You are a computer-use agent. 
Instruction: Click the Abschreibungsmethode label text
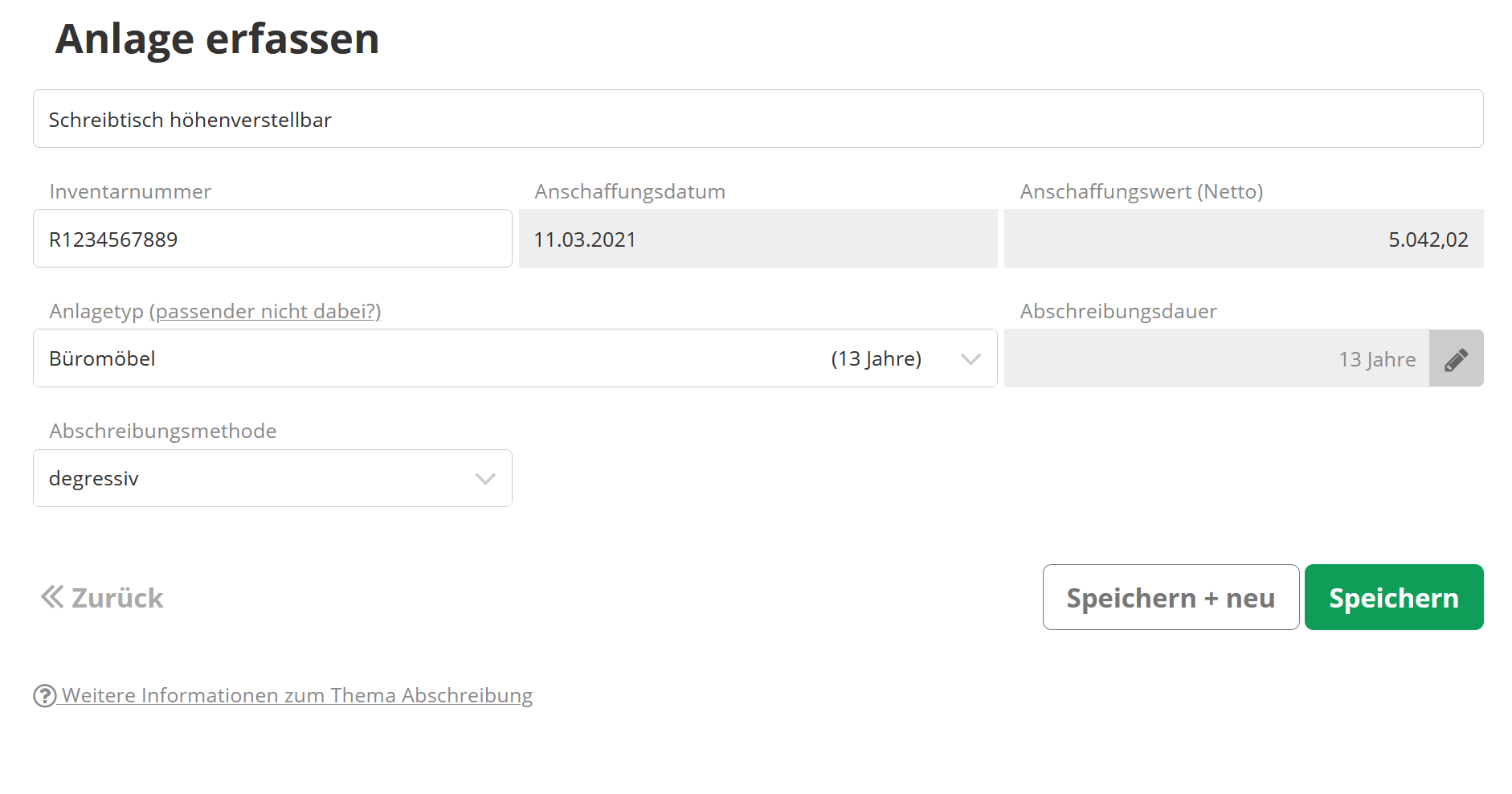(x=163, y=431)
